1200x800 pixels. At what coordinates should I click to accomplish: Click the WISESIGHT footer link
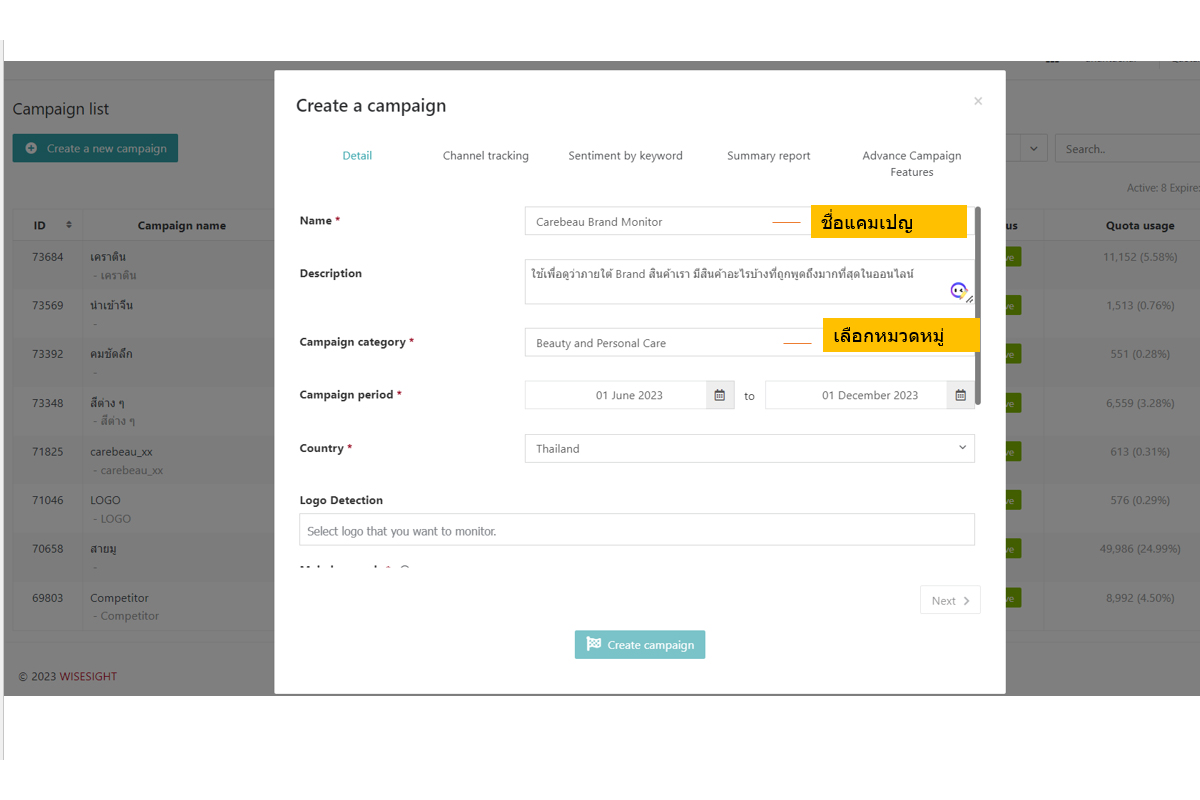click(88, 676)
